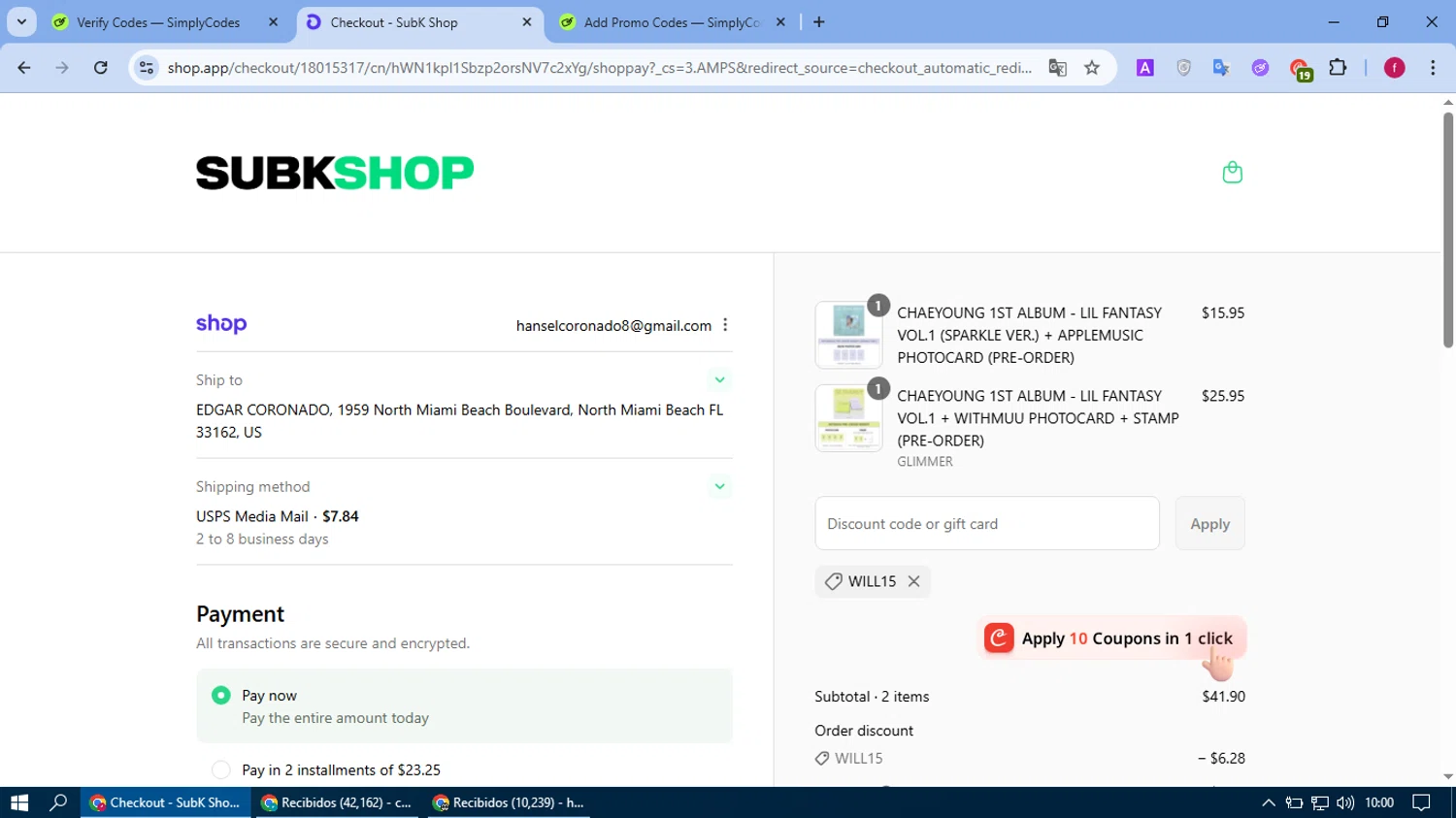Switch to Add Promo Codes — SimplyCodes tab
This screenshot has width=1456, height=818.
coord(671,22)
